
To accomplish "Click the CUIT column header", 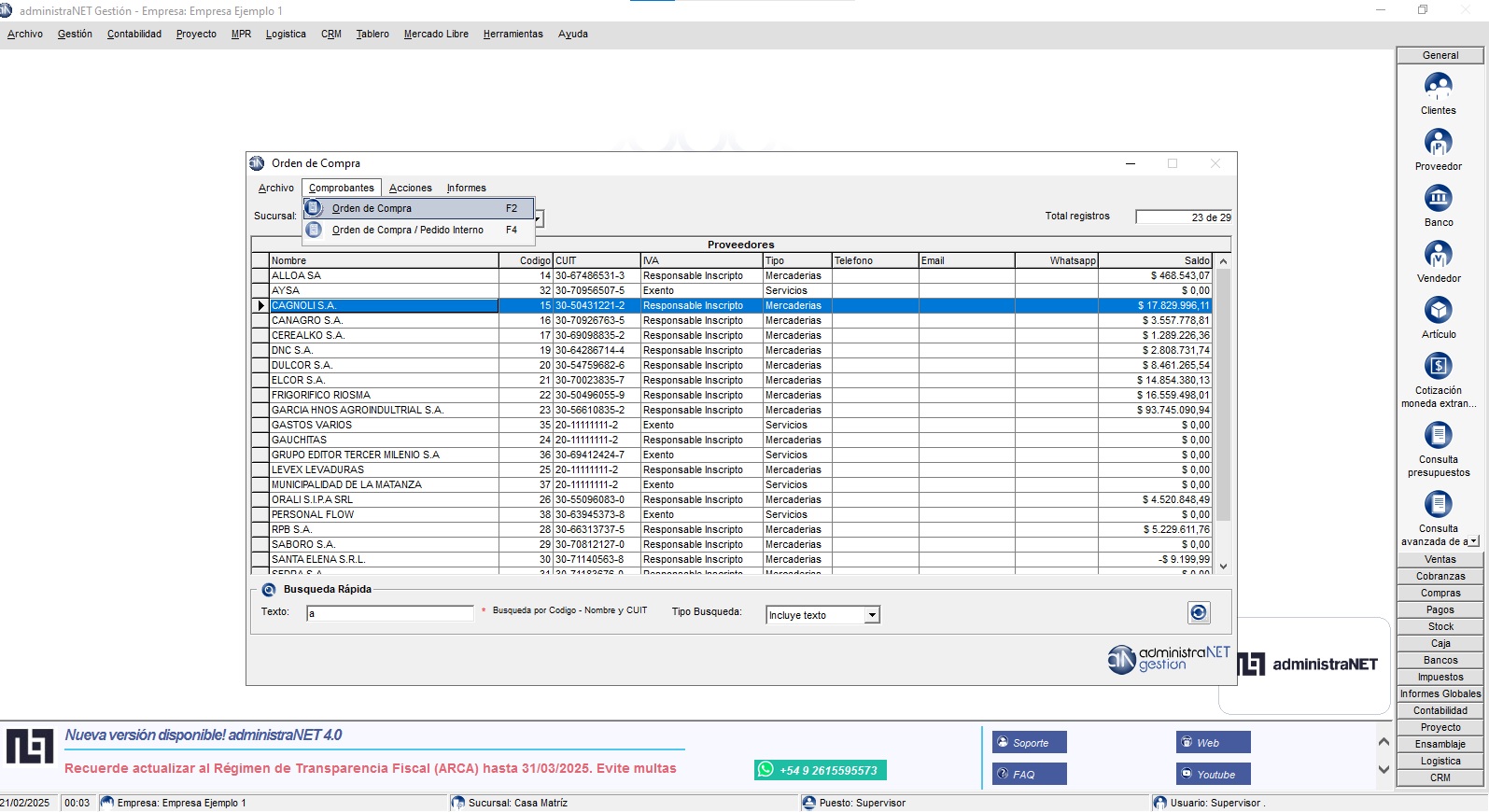I will click(597, 260).
